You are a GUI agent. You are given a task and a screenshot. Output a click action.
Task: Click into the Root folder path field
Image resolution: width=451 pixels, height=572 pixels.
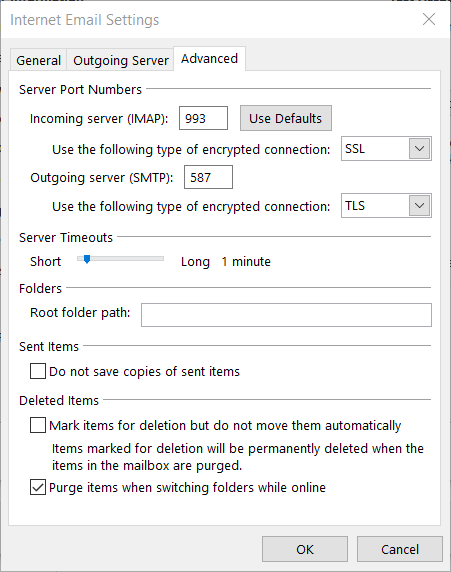(286, 315)
